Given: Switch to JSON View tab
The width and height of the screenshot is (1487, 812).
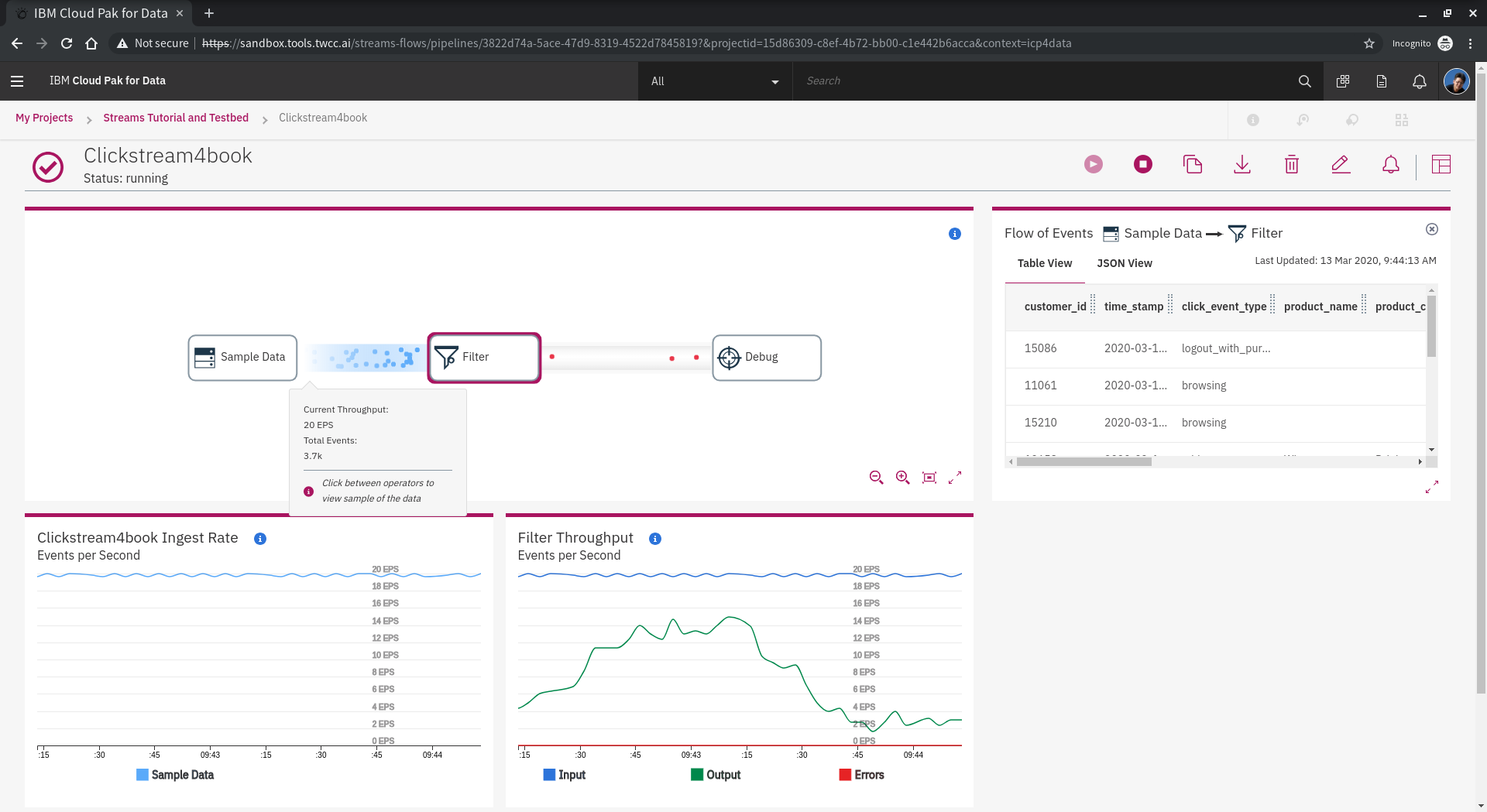Looking at the screenshot, I should click(x=1124, y=263).
